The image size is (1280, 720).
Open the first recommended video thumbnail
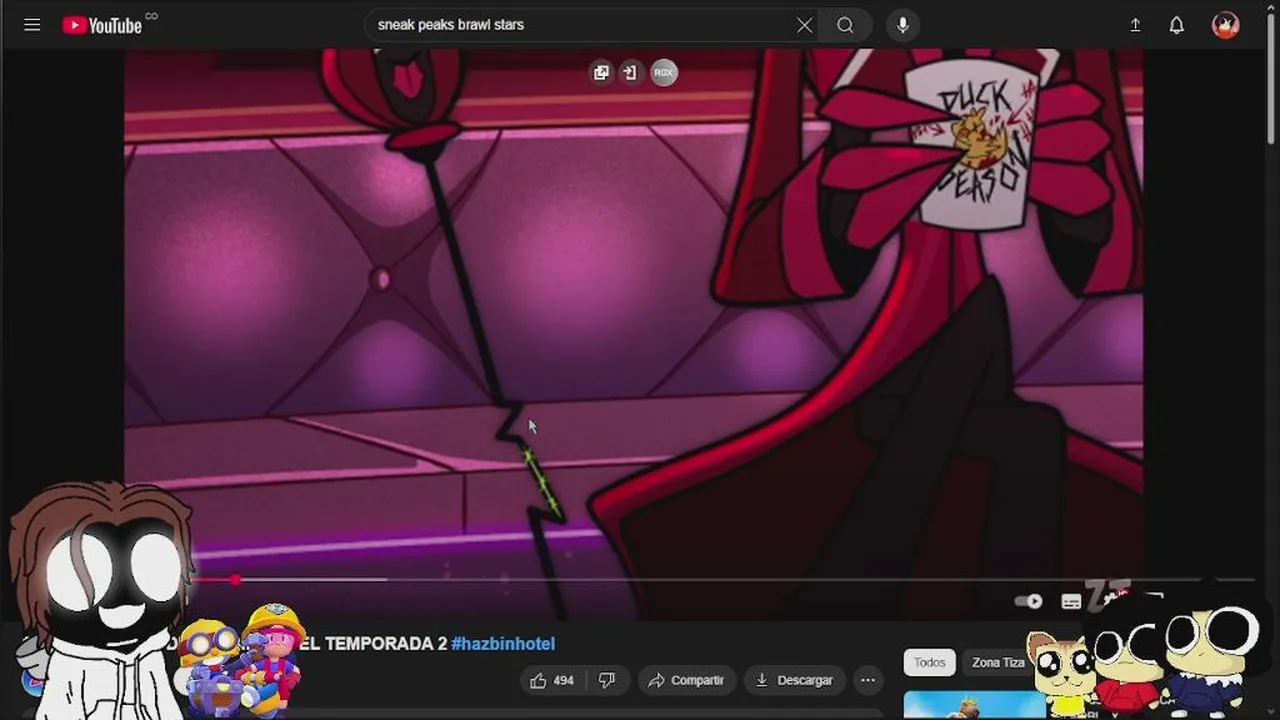975,705
